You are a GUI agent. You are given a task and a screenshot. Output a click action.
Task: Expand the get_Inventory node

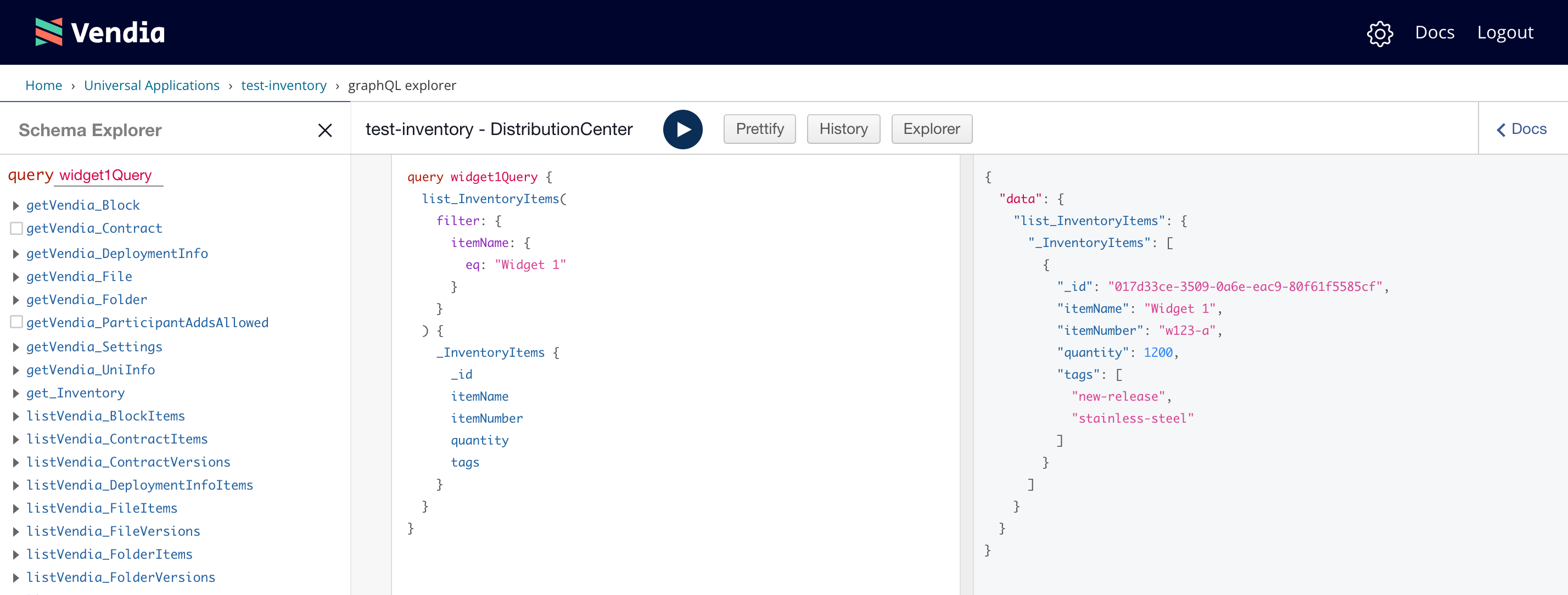coord(16,394)
